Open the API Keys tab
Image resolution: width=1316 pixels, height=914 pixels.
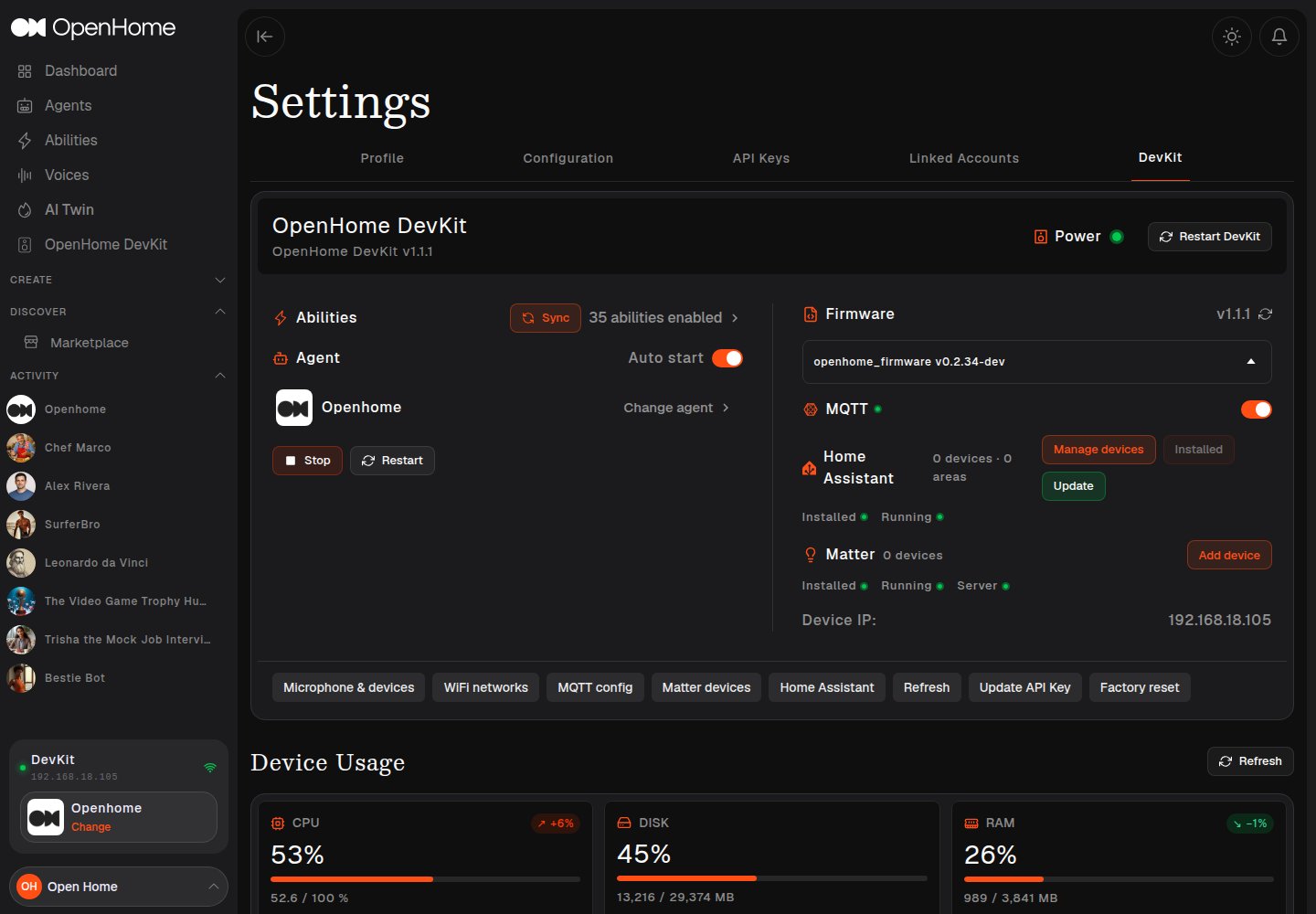761,158
